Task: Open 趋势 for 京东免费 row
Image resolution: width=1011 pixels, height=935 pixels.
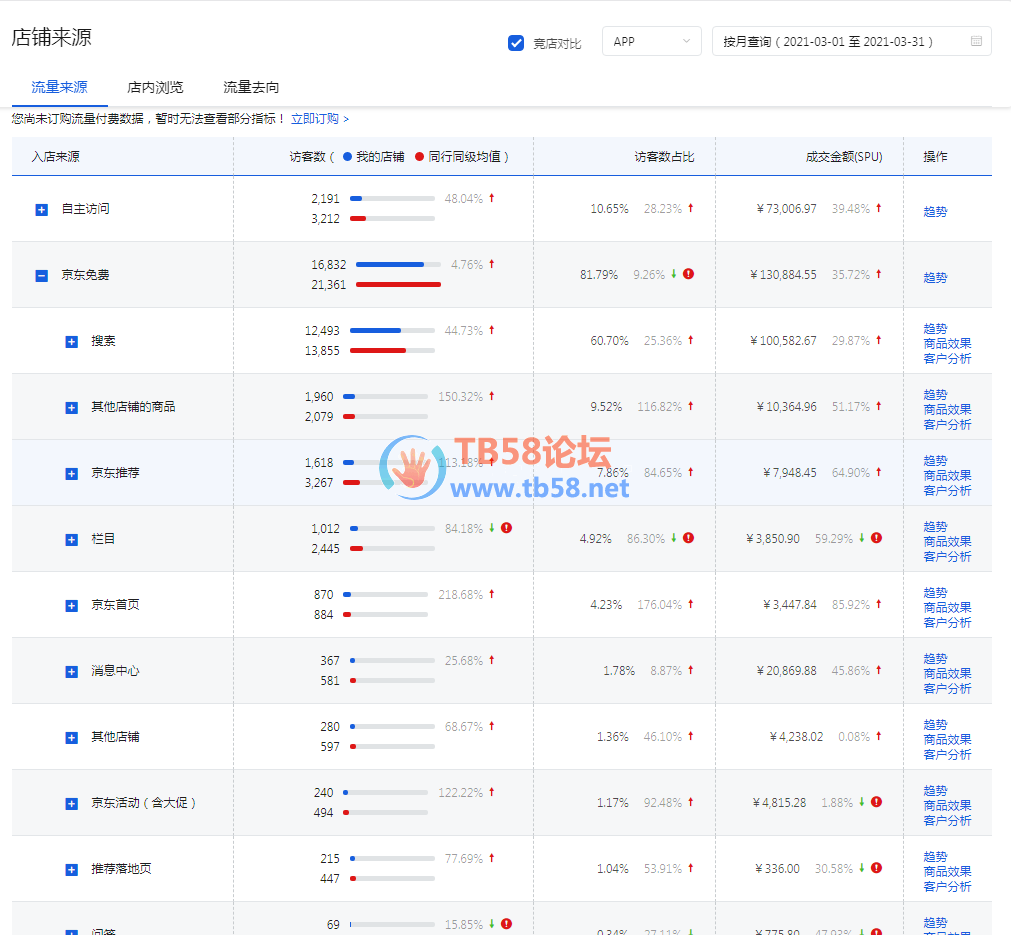Action: click(x=935, y=278)
